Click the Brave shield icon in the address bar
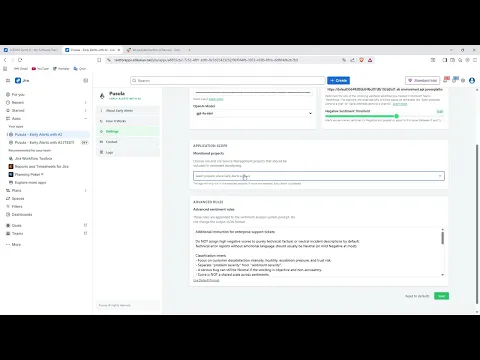The width and height of the screenshot is (480, 360). (361, 60)
